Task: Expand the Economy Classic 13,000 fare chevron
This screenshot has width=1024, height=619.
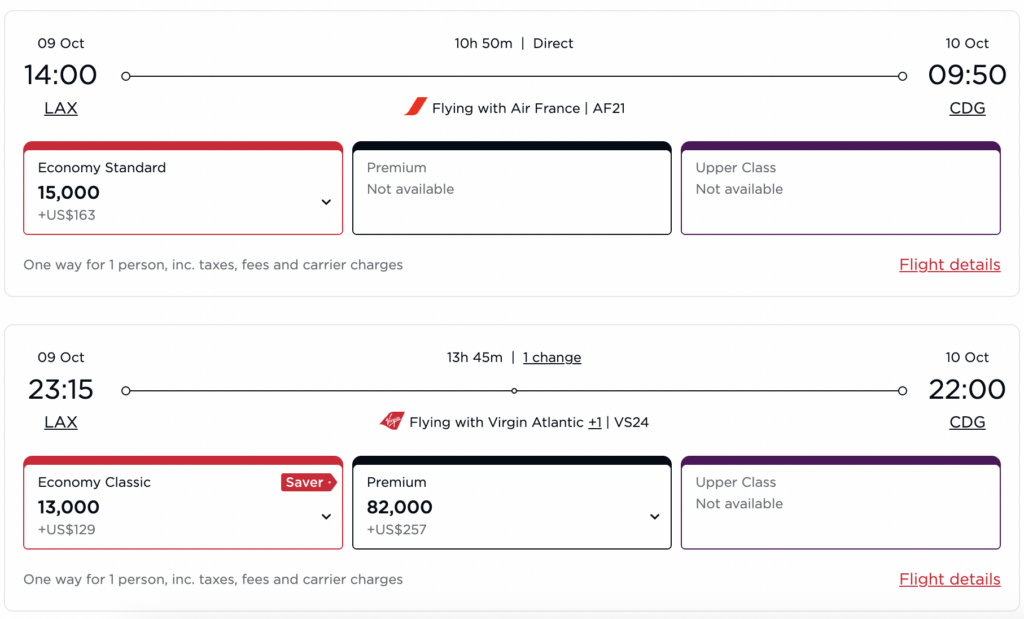Action: 326,516
